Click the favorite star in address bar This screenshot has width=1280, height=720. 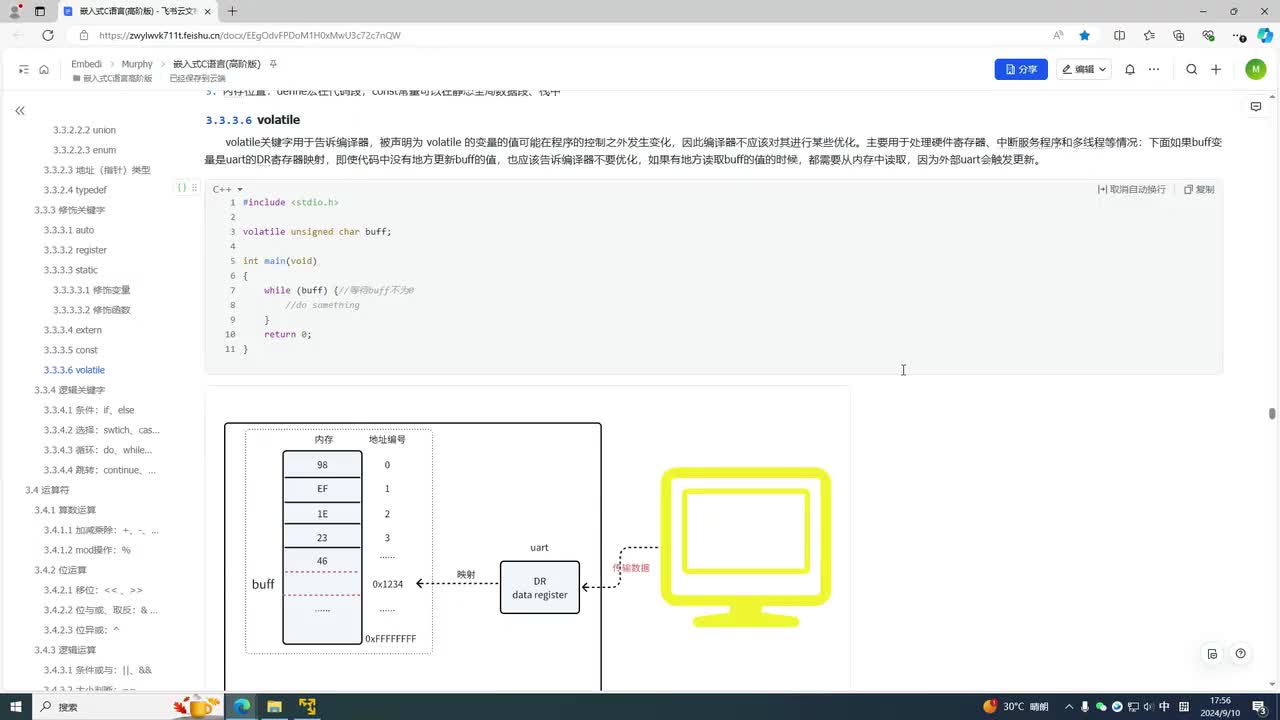(x=1085, y=35)
